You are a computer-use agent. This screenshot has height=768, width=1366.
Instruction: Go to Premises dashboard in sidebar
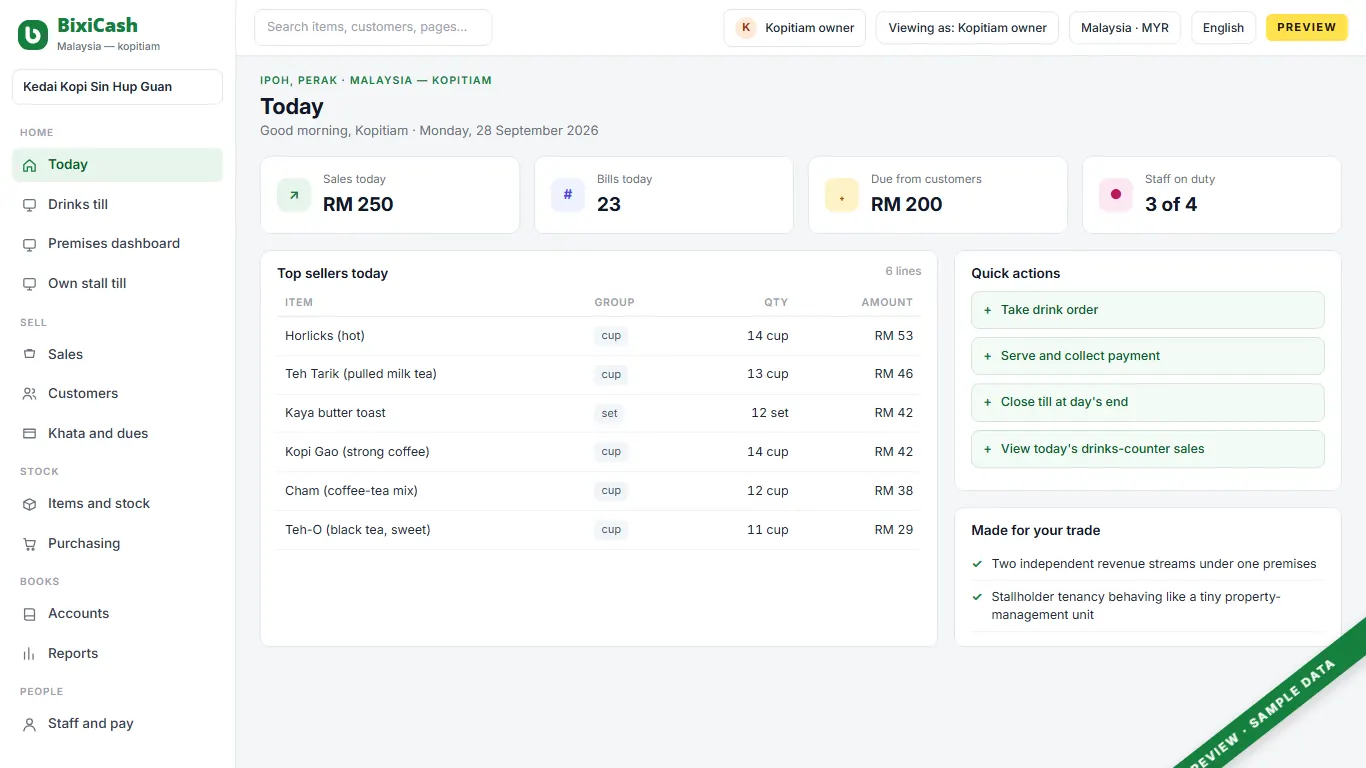tap(117, 244)
